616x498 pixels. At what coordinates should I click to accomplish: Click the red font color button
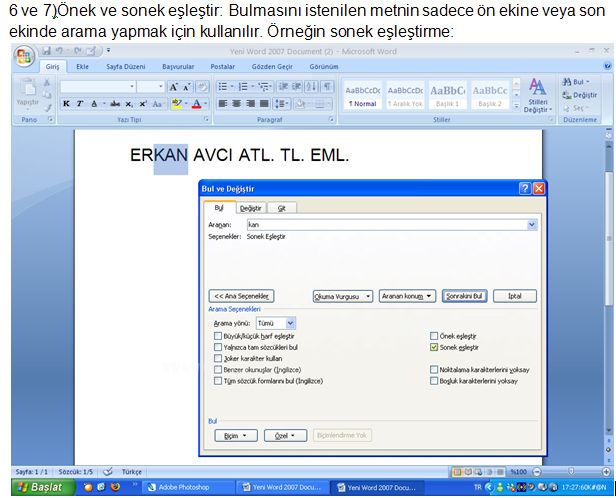click(197, 104)
